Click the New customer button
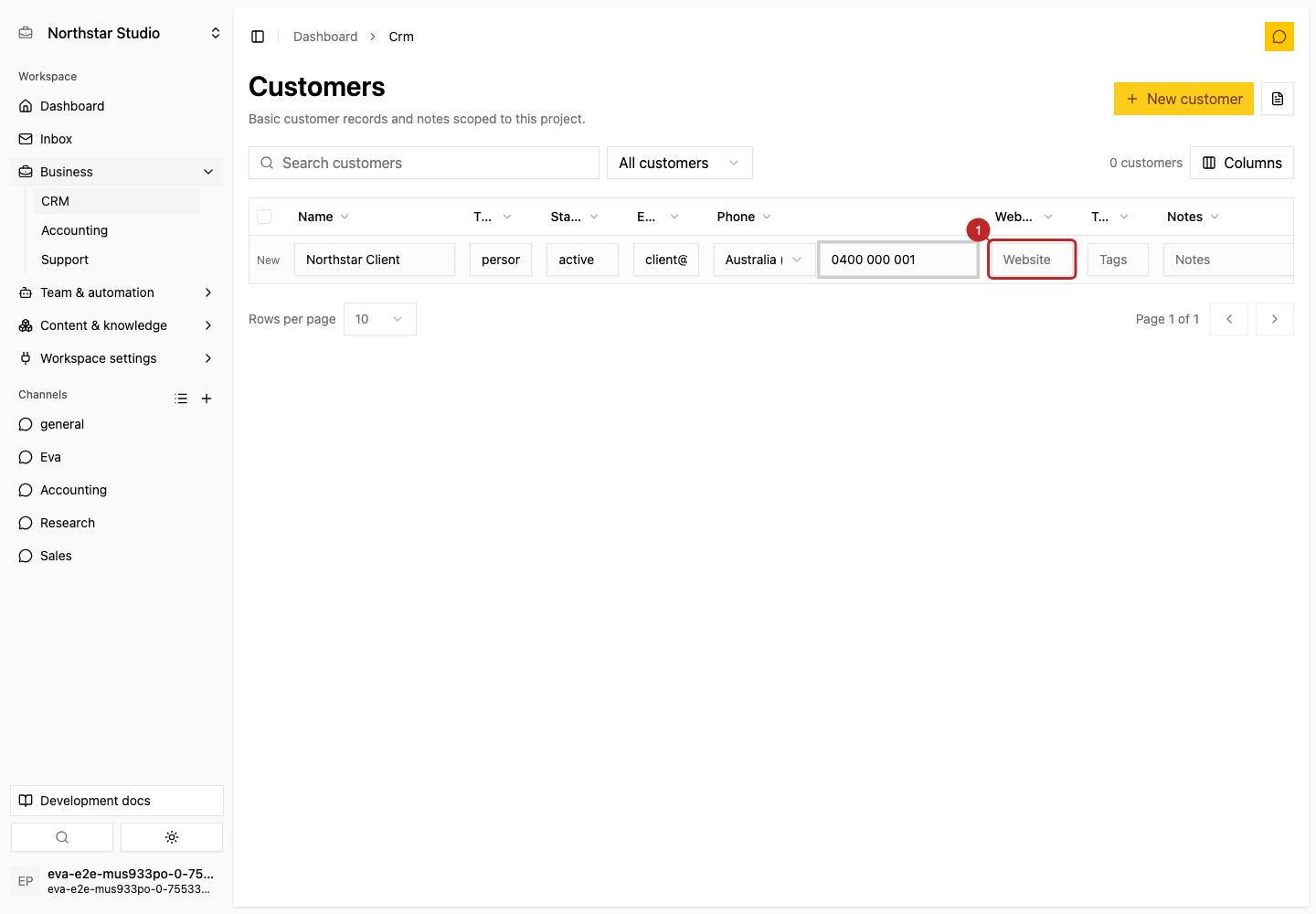1316x914 pixels. click(1183, 99)
